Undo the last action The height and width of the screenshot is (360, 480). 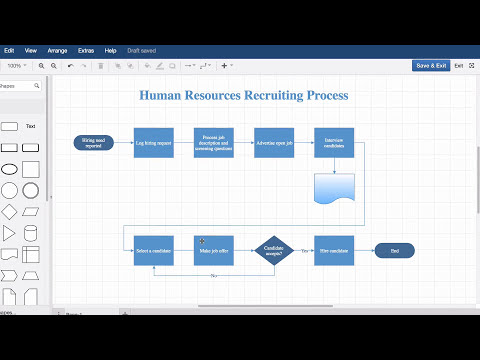tap(71, 66)
